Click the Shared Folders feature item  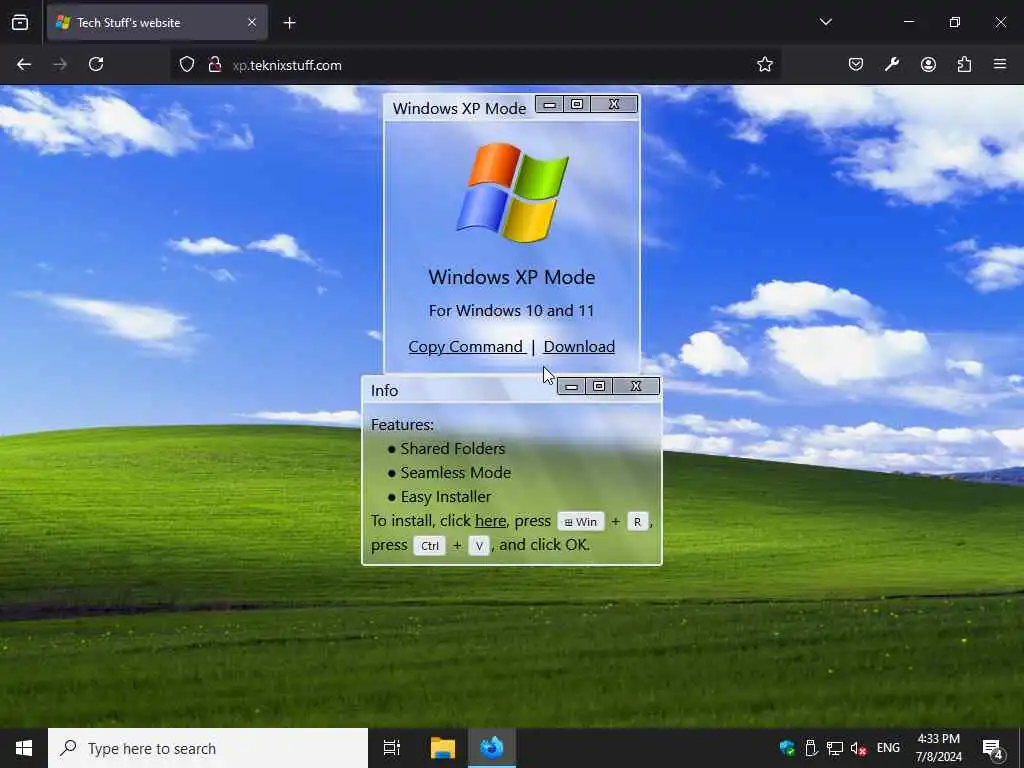point(453,449)
